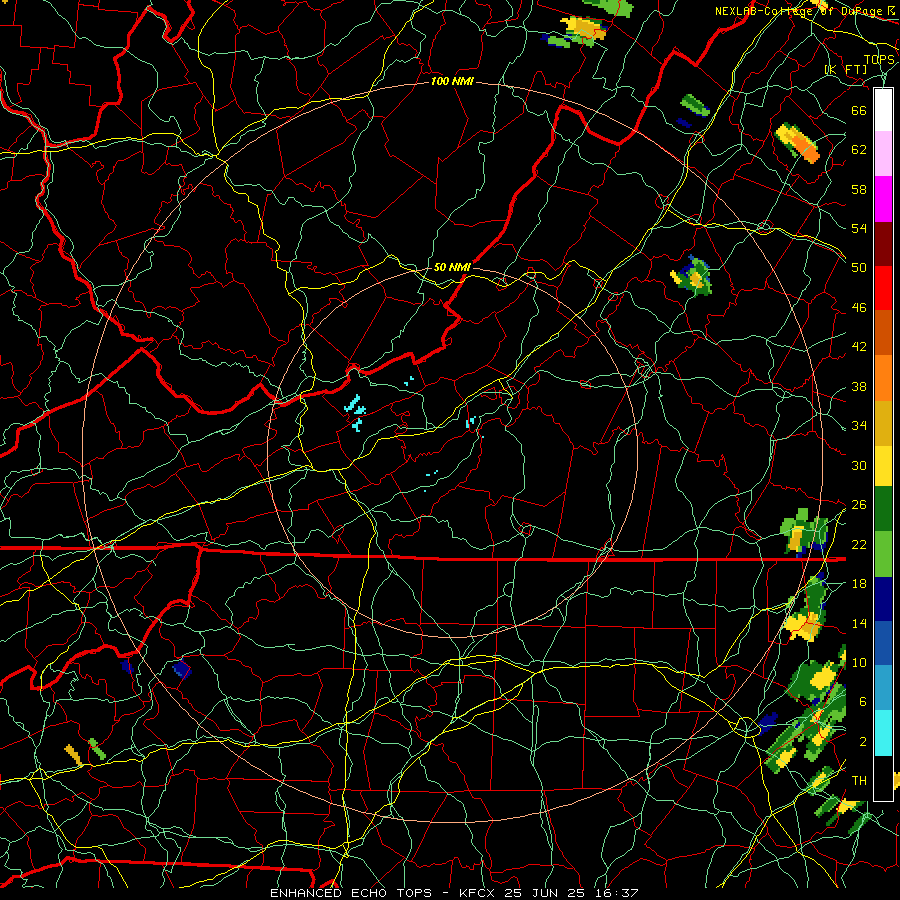This screenshot has height=900, width=900.
Task: Click the TOPS legend title
Action: point(879,59)
